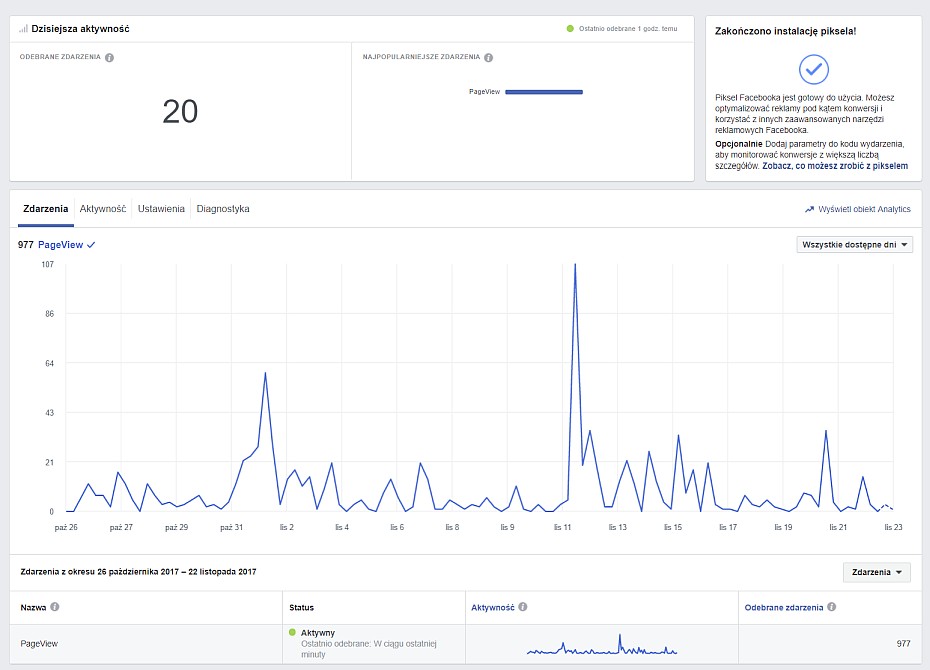
Task: Follow link Zobacz, co możesz zrobić z pikselem
Action: (x=835, y=166)
